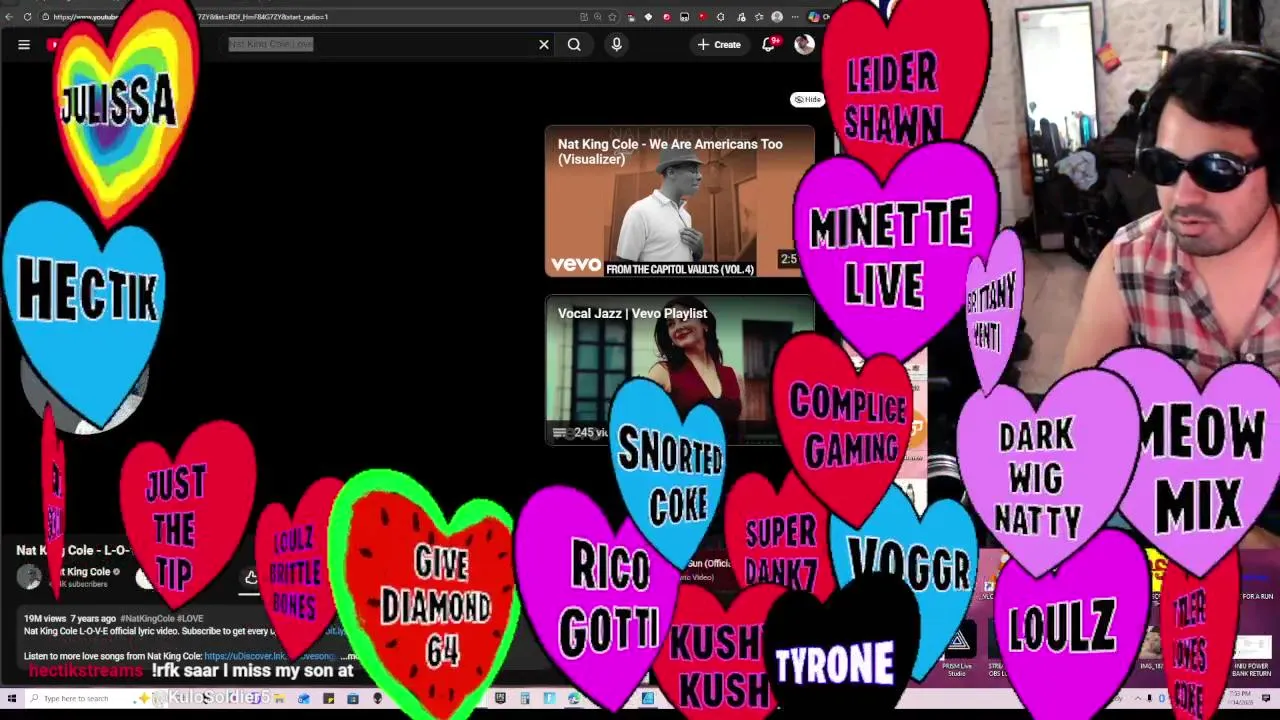Reload the page with browser refresh icon
This screenshot has width=1280, height=720.
27,17
